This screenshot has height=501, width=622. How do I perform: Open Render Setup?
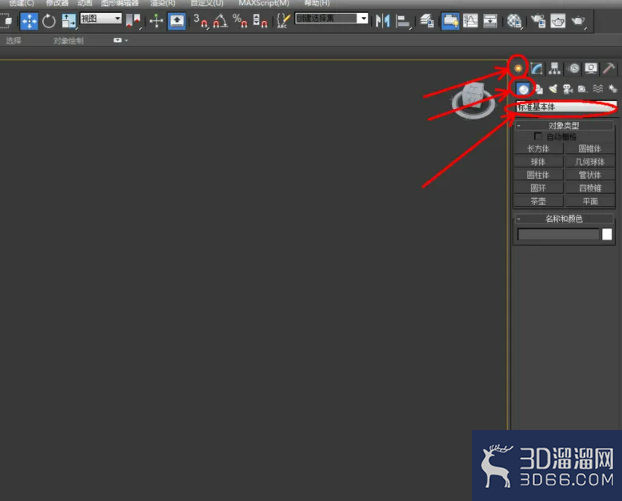point(538,21)
